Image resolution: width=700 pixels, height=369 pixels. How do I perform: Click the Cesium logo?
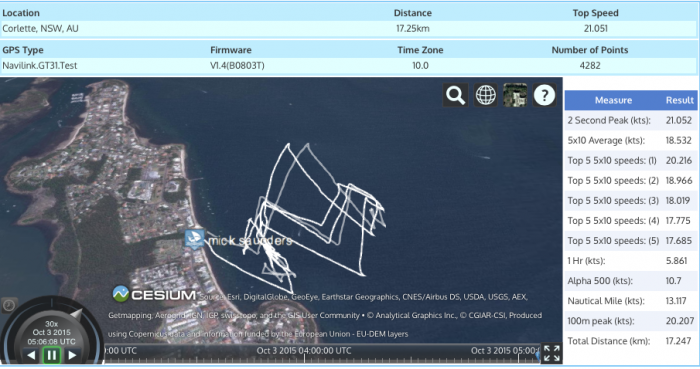coord(154,294)
